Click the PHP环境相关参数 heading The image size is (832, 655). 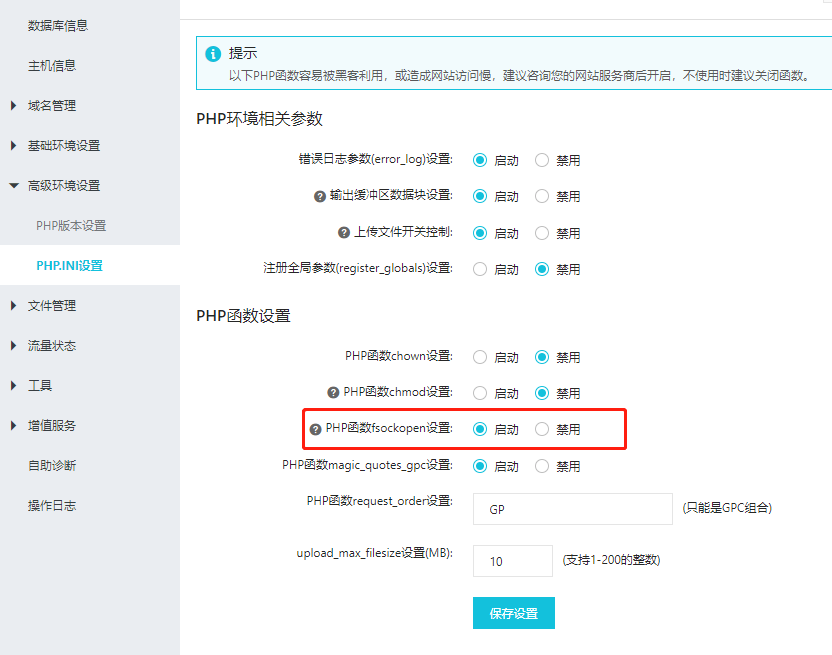[259, 119]
